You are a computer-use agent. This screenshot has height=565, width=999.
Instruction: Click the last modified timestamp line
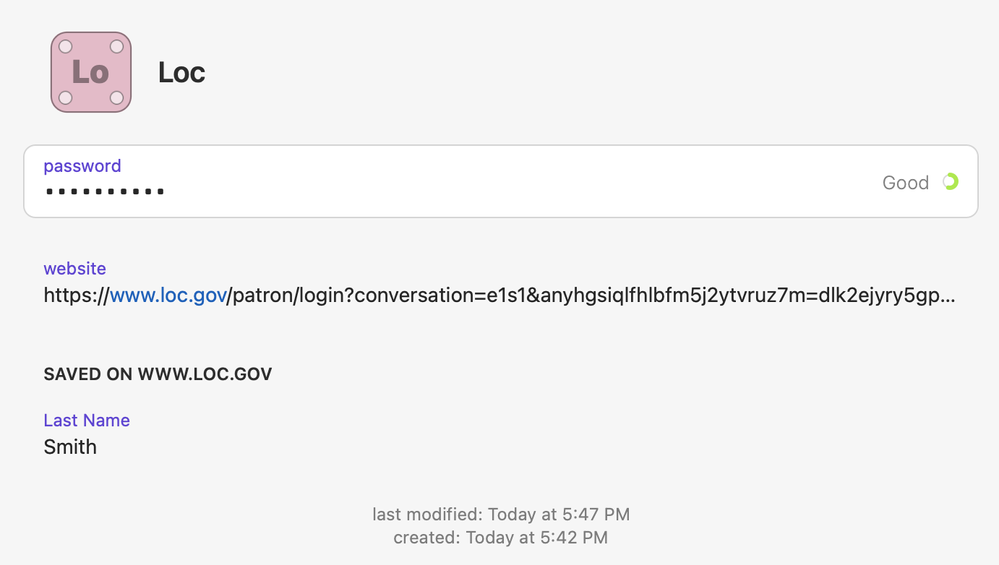point(500,514)
